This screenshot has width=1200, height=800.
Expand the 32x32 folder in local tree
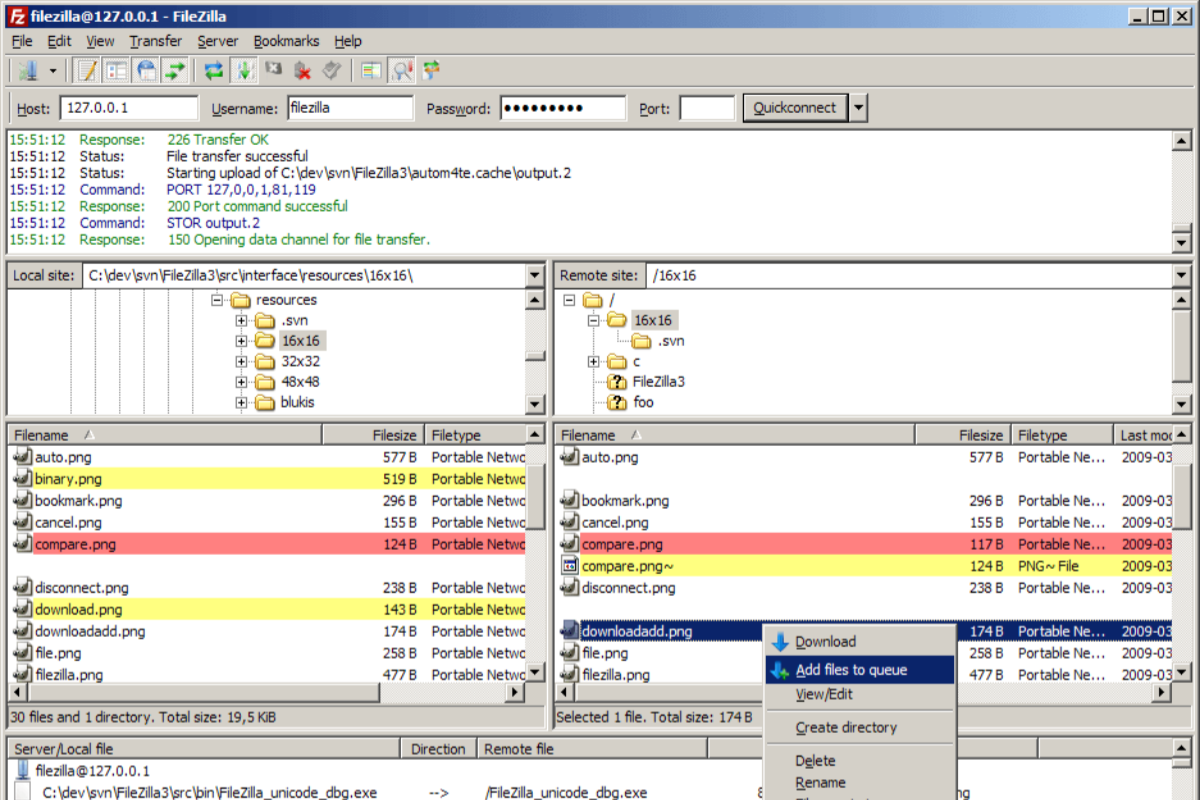tap(241, 361)
